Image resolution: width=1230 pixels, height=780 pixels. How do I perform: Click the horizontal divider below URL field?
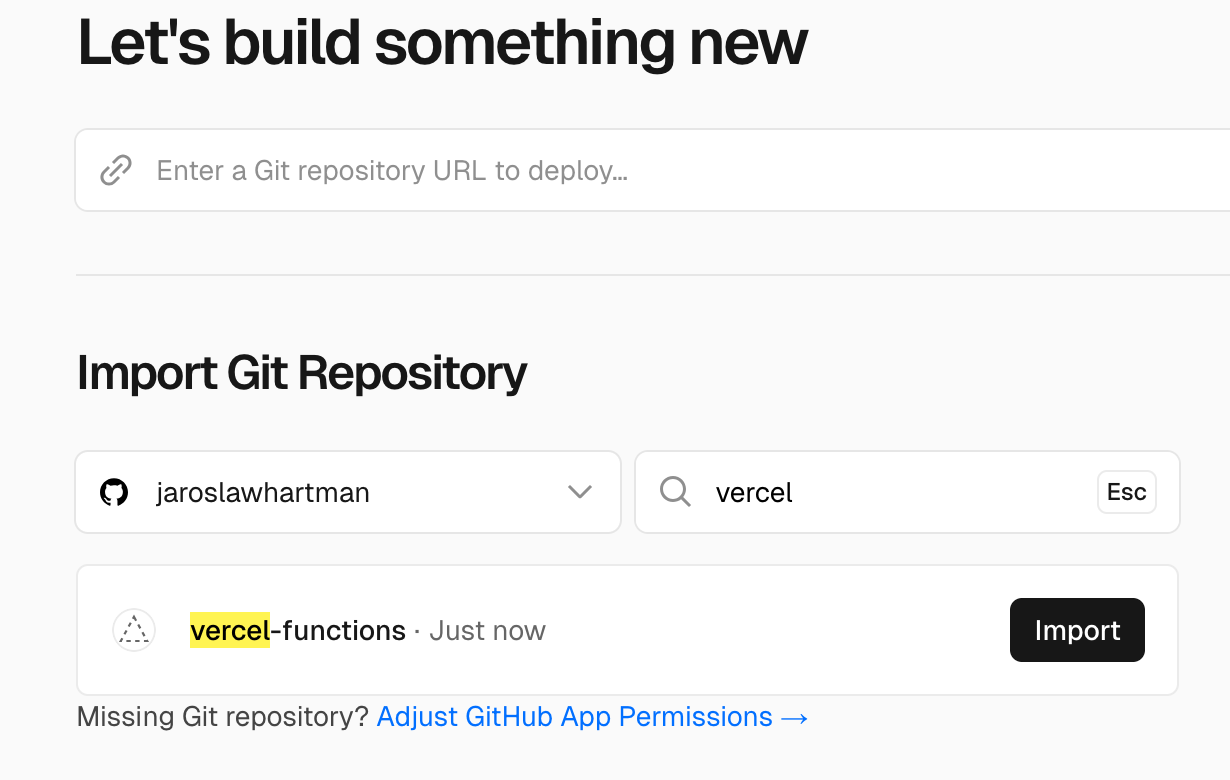[652, 275]
